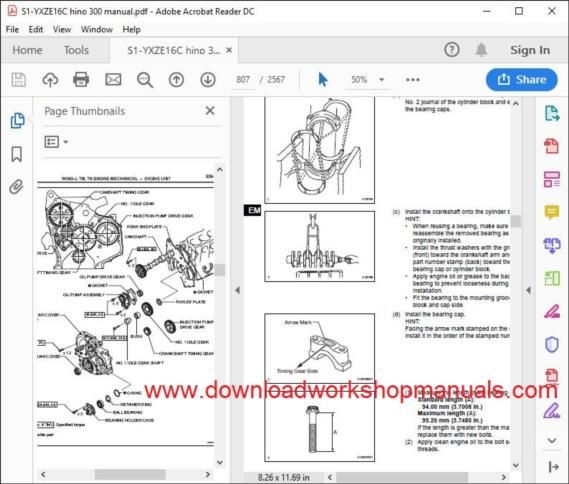Open the Edit menu
569x484 pixels.
36,29
